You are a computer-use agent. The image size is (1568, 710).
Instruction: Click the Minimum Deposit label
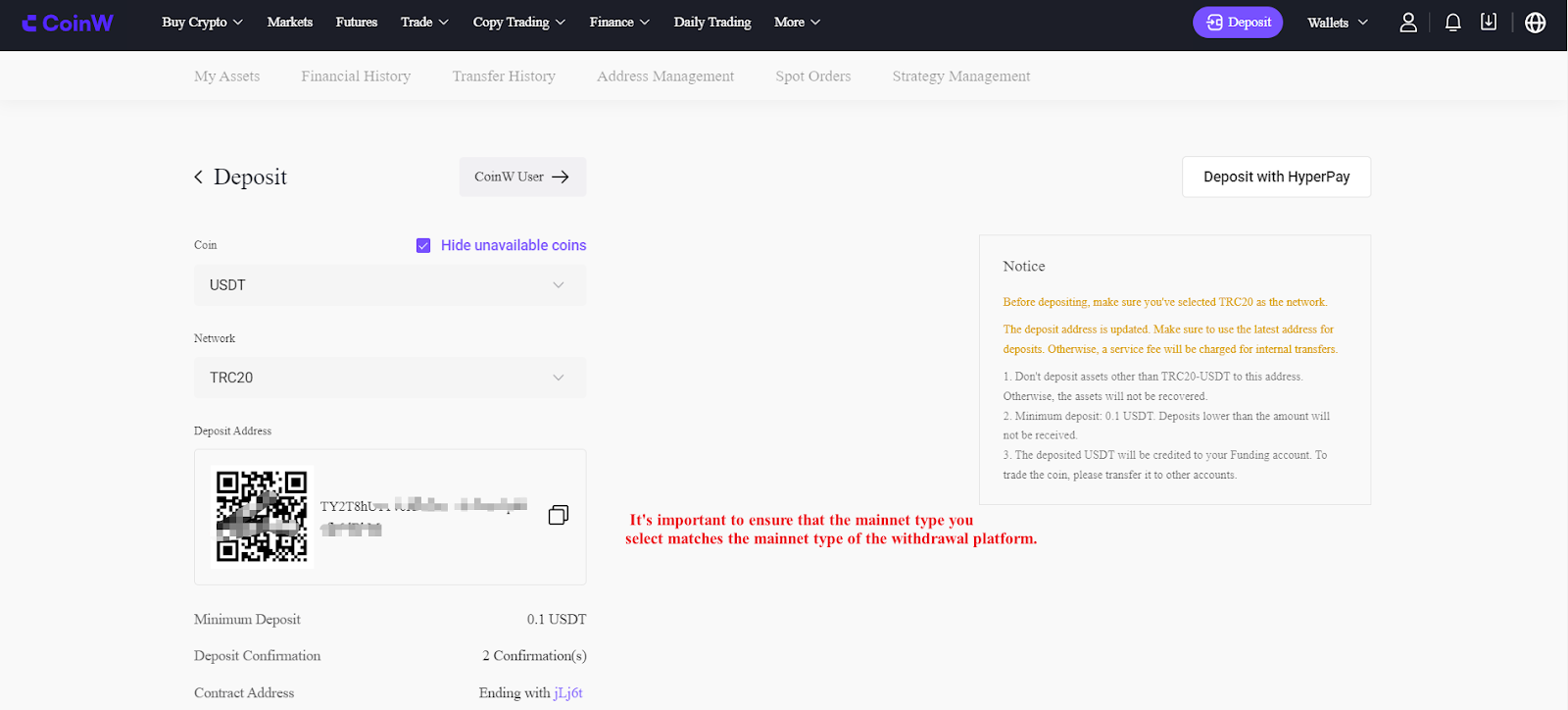pos(247,620)
